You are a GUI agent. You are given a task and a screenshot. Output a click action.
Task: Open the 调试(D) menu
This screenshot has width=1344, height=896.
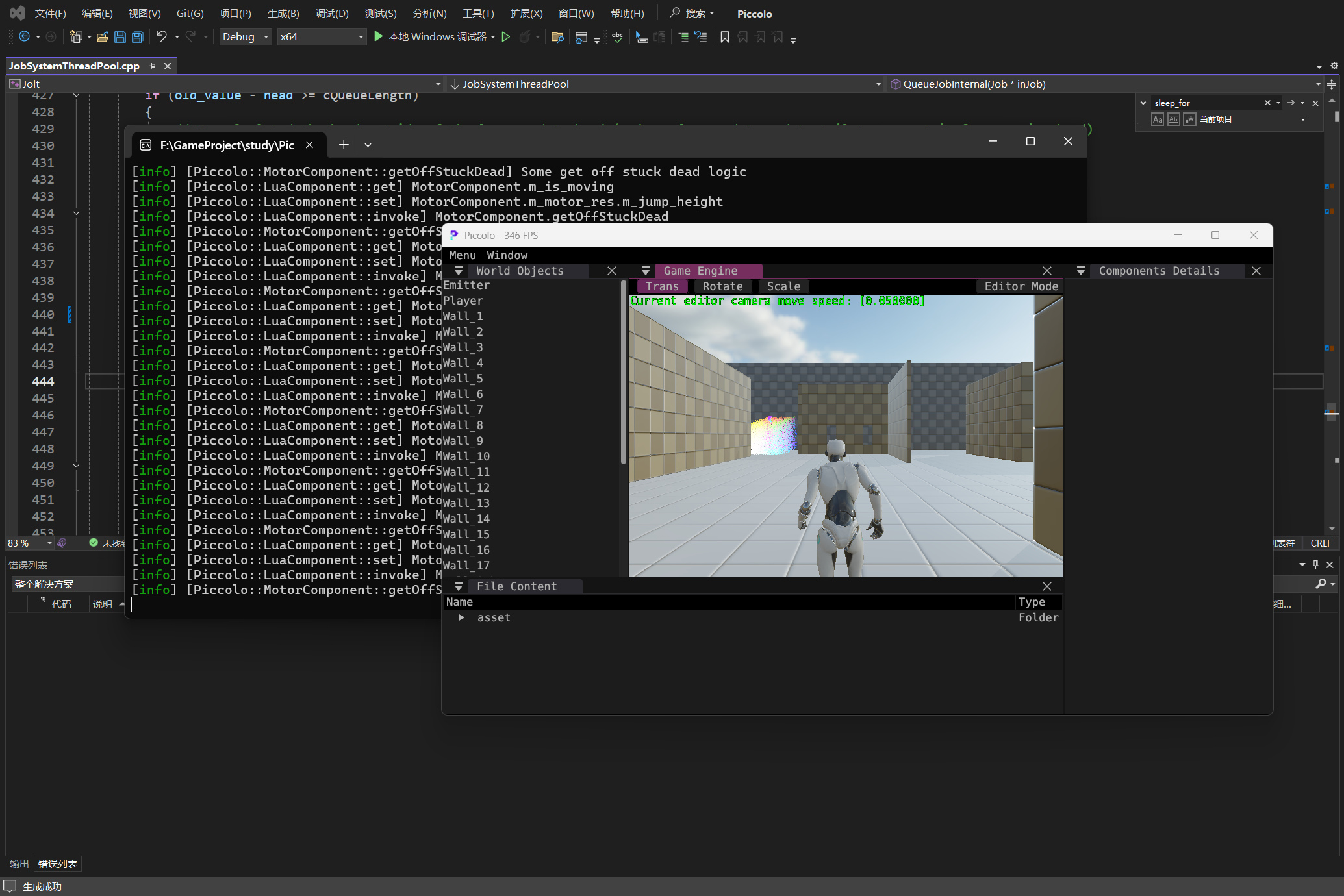(x=331, y=14)
